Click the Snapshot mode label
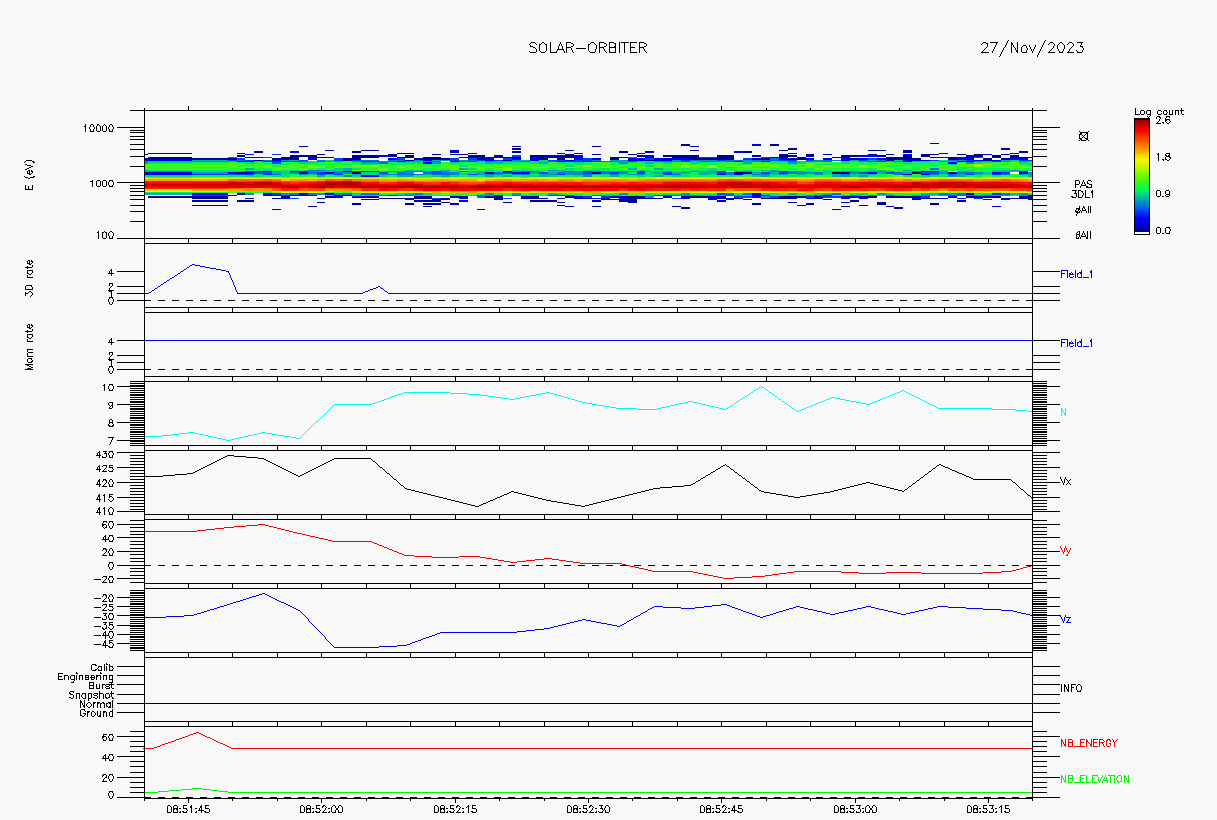 point(91,695)
